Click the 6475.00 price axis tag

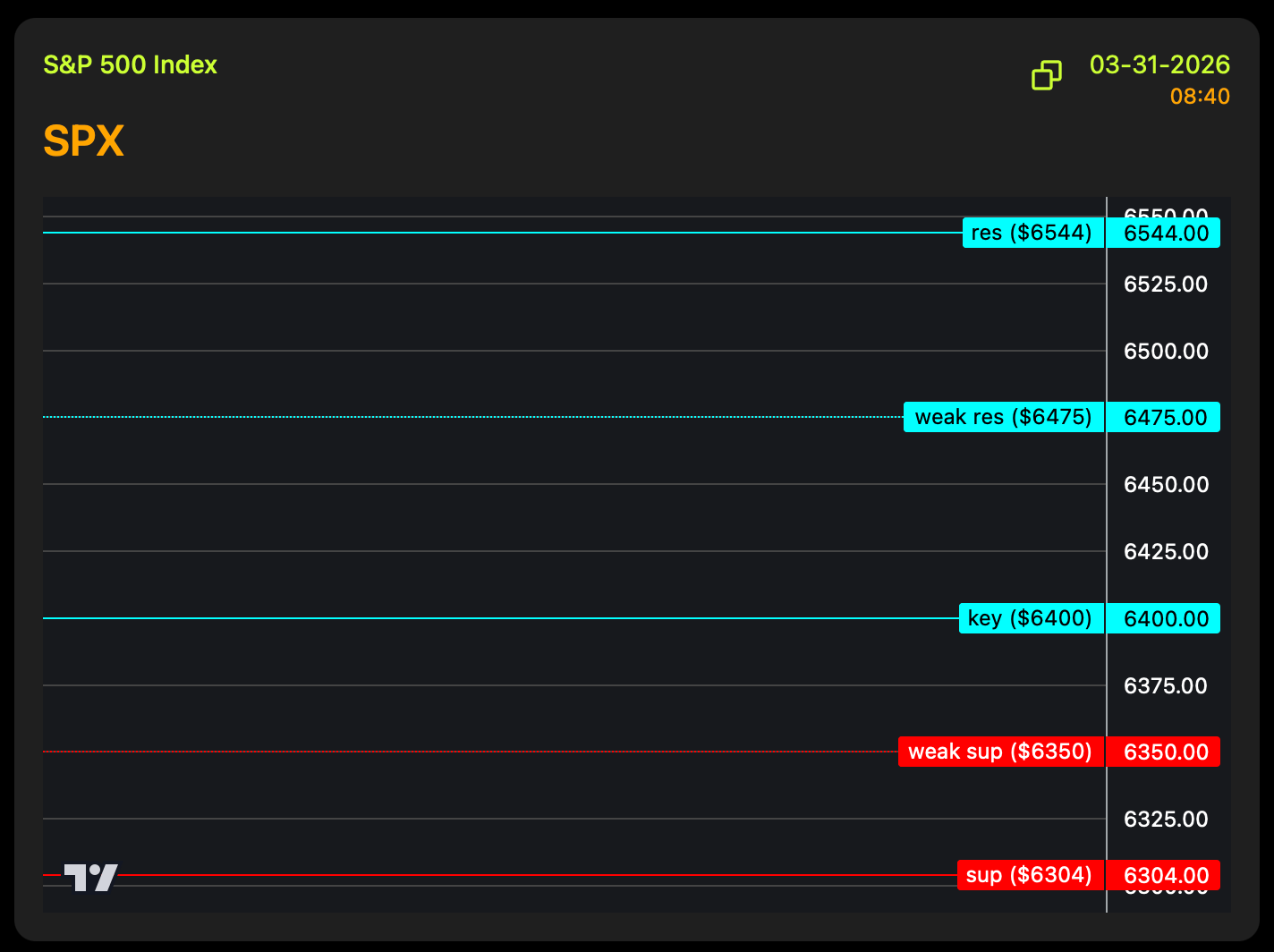[x=1164, y=417]
